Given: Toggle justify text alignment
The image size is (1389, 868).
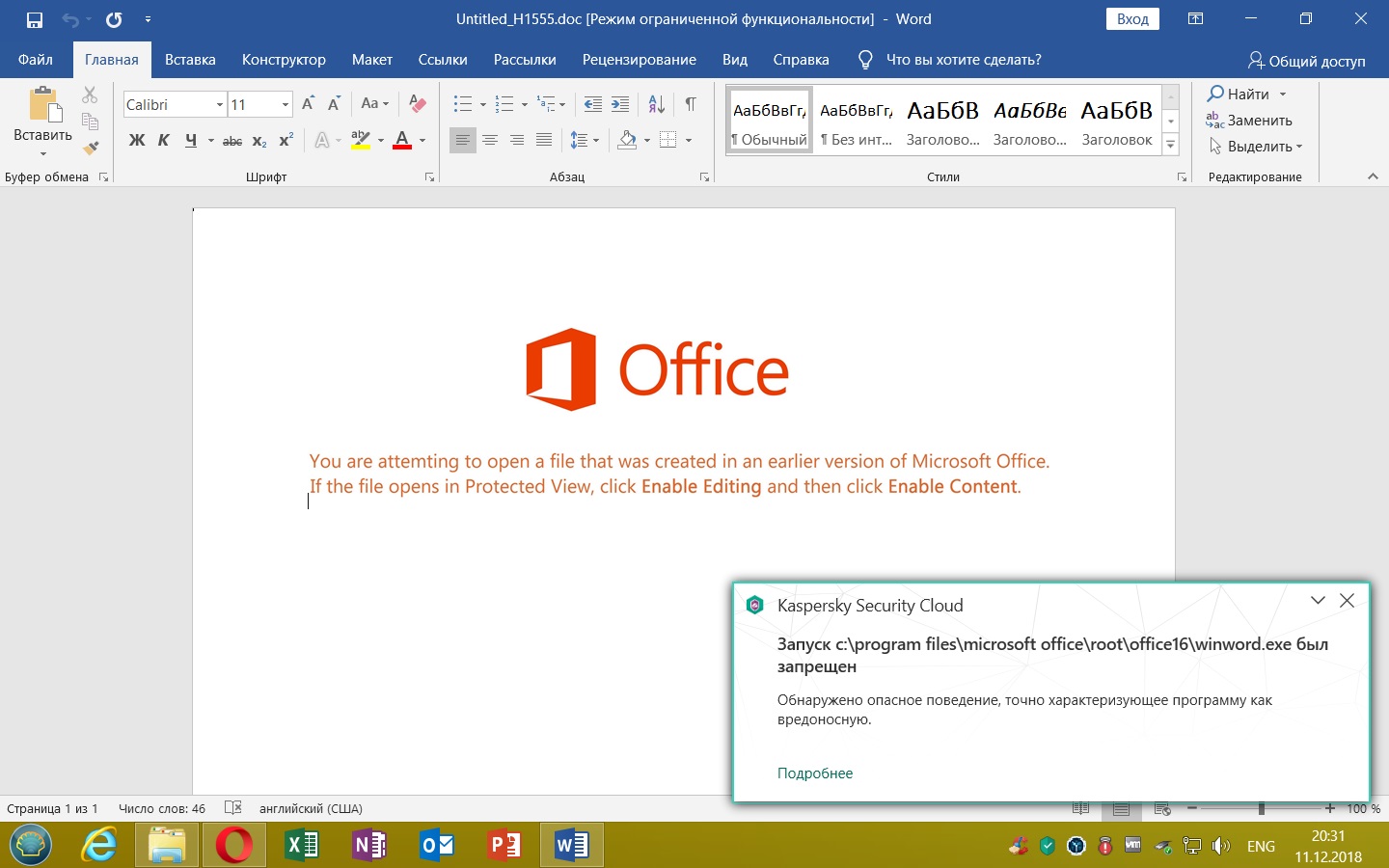Looking at the screenshot, I should pos(544,141).
